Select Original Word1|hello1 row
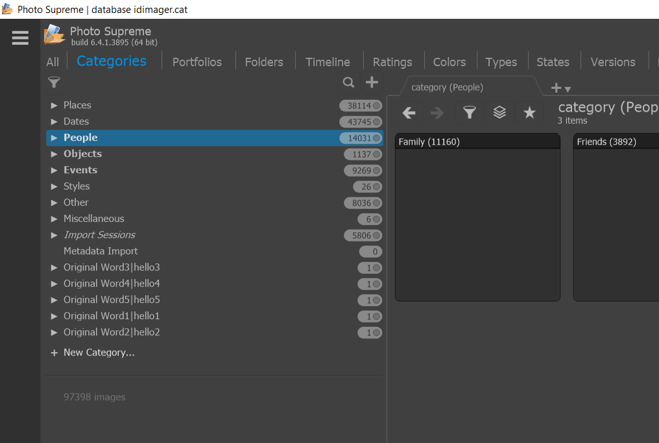The width and height of the screenshot is (659, 443). click(214, 316)
